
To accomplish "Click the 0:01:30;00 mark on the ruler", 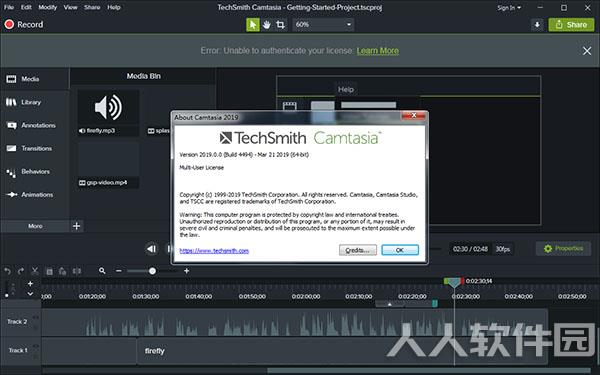I will tap(146, 297).
